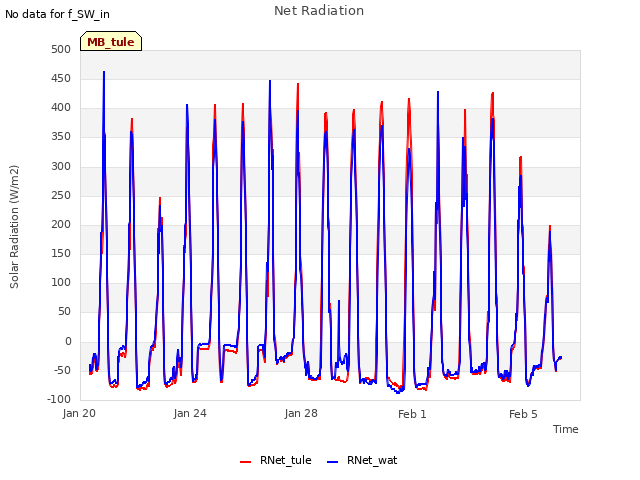The height and width of the screenshot is (480, 640).
Task: Click the Net Radiation chart title
Action: (319, 11)
